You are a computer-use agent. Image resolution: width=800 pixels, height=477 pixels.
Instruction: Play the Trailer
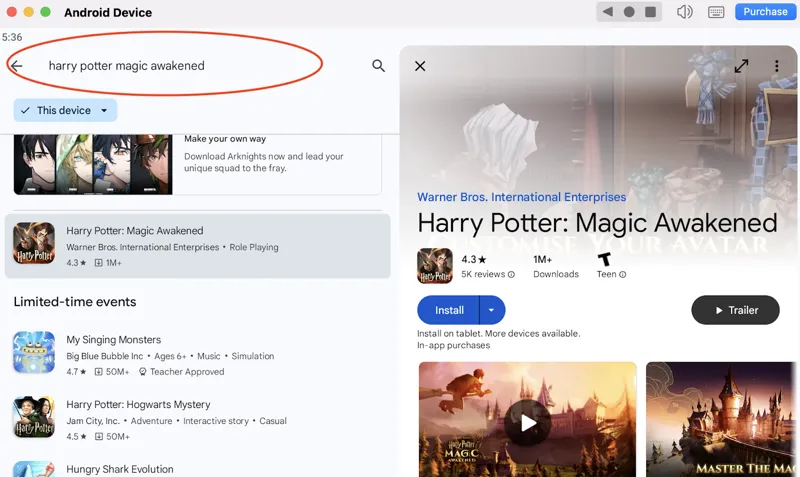point(735,310)
